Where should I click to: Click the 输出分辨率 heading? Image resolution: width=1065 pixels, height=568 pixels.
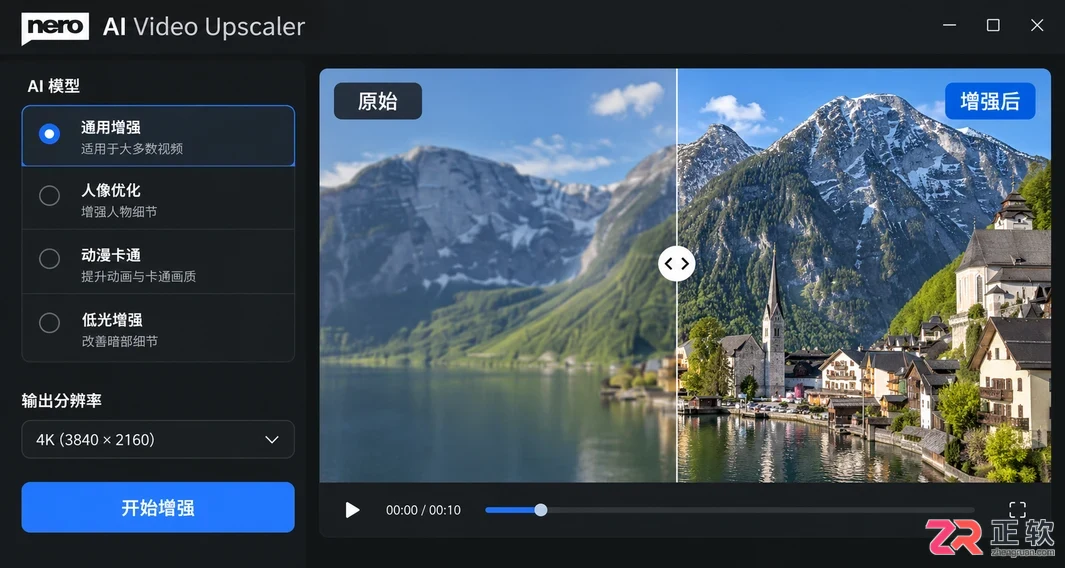tap(62, 401)
